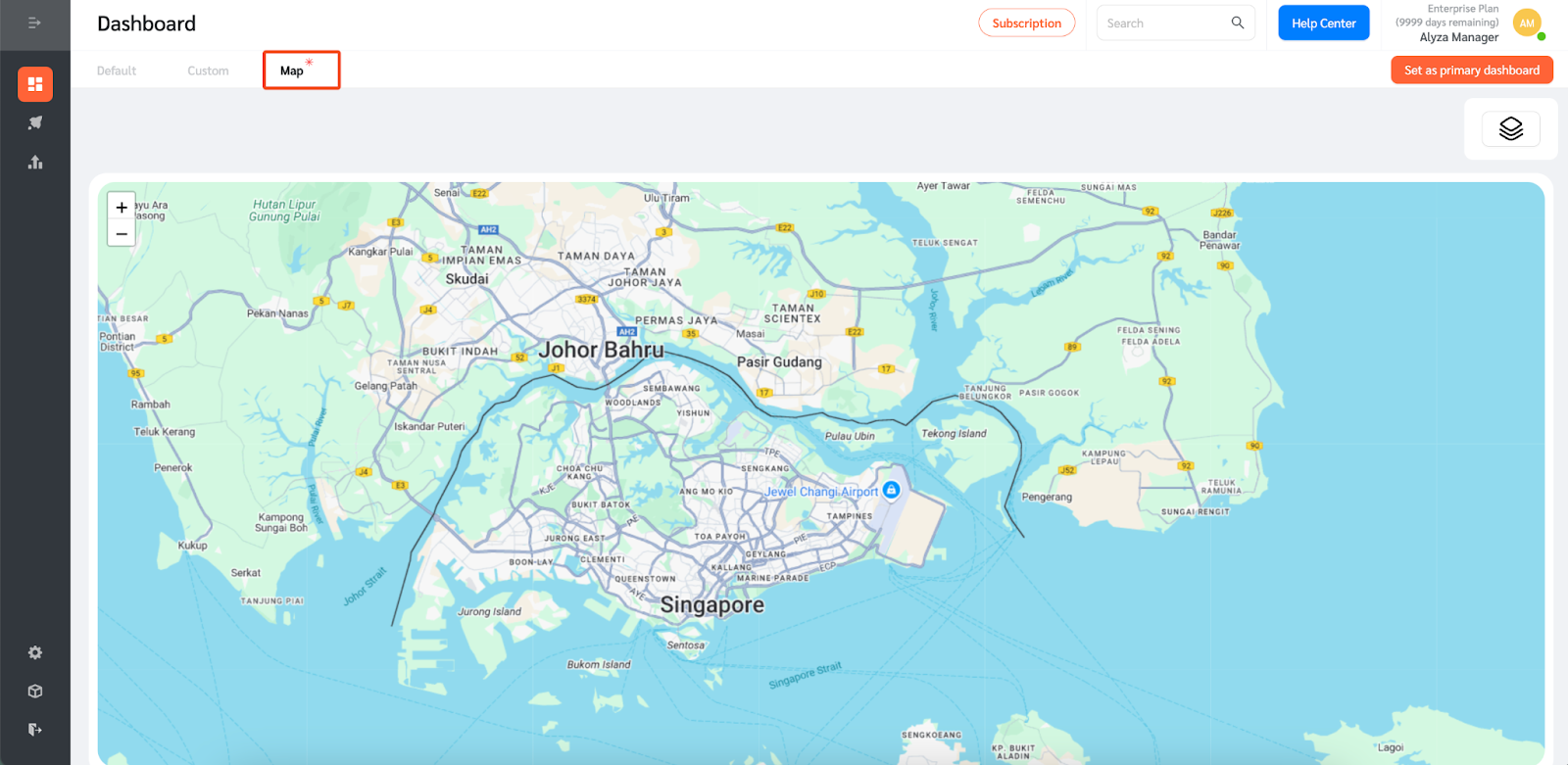Click Kukup label on the map
This screenshot has width=1568, height=765.
pos(192,546)
